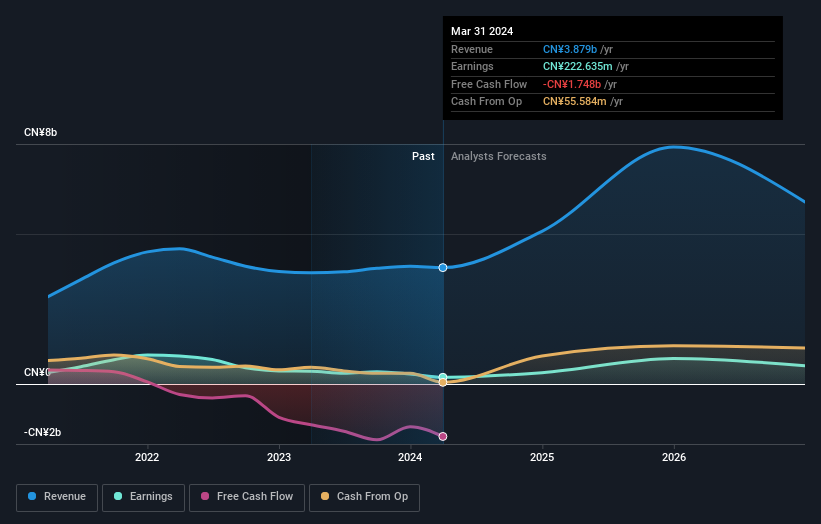Click the teal Earnings legend dot
This screenshot has height=524, width=821.
[118, 496]
